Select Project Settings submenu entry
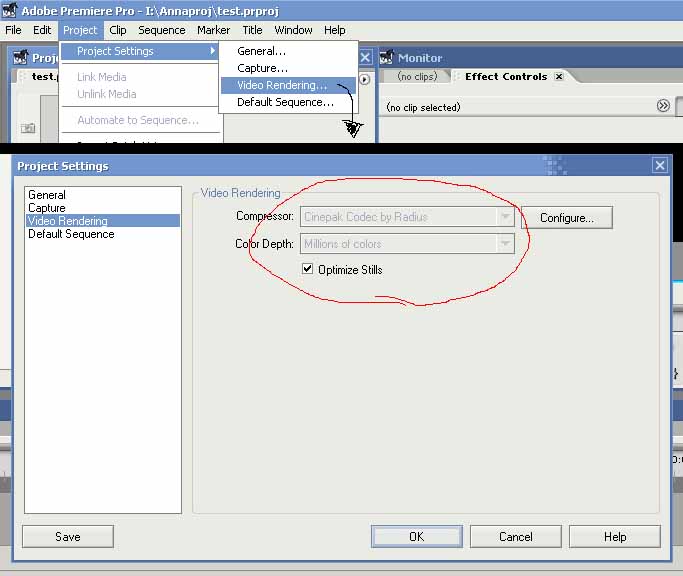 tap(139, 51)
